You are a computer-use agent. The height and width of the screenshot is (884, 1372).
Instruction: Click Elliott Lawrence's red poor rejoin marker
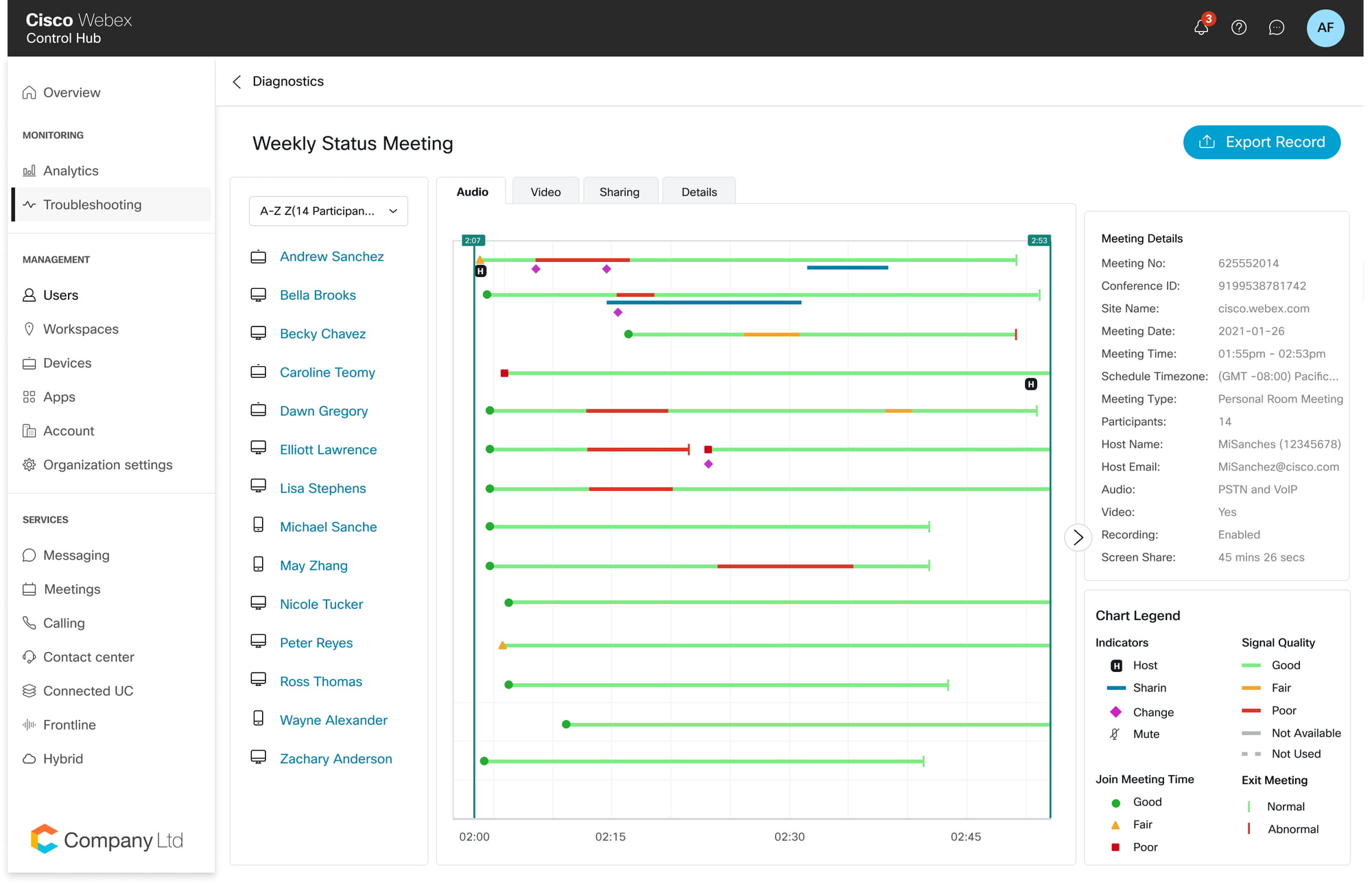pos(708,450)
